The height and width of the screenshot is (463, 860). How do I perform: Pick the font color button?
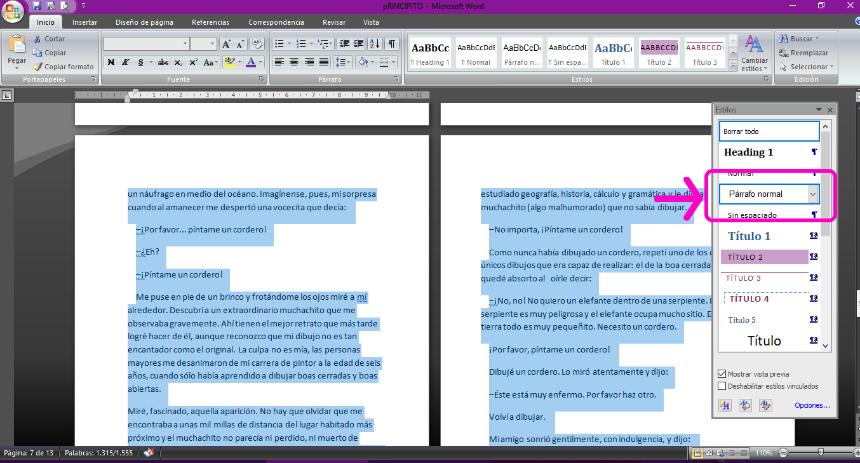click(250, 62)
